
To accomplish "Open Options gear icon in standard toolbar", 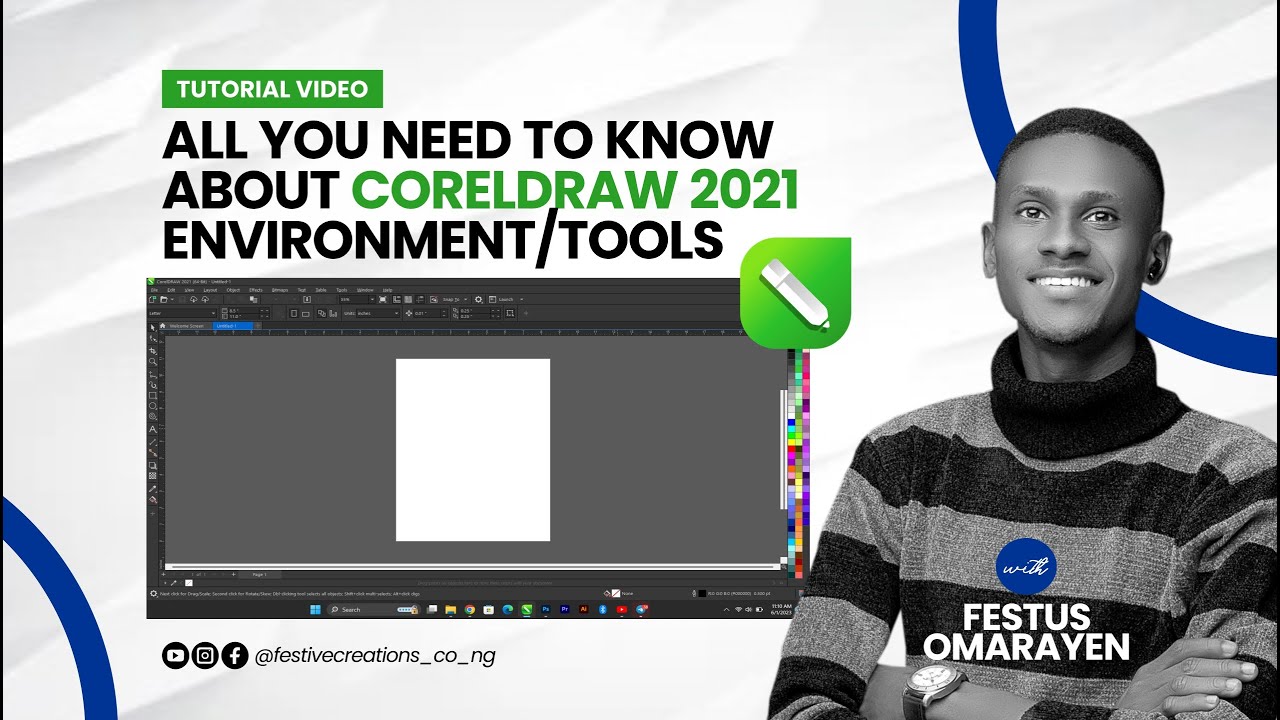I will 478,299.
